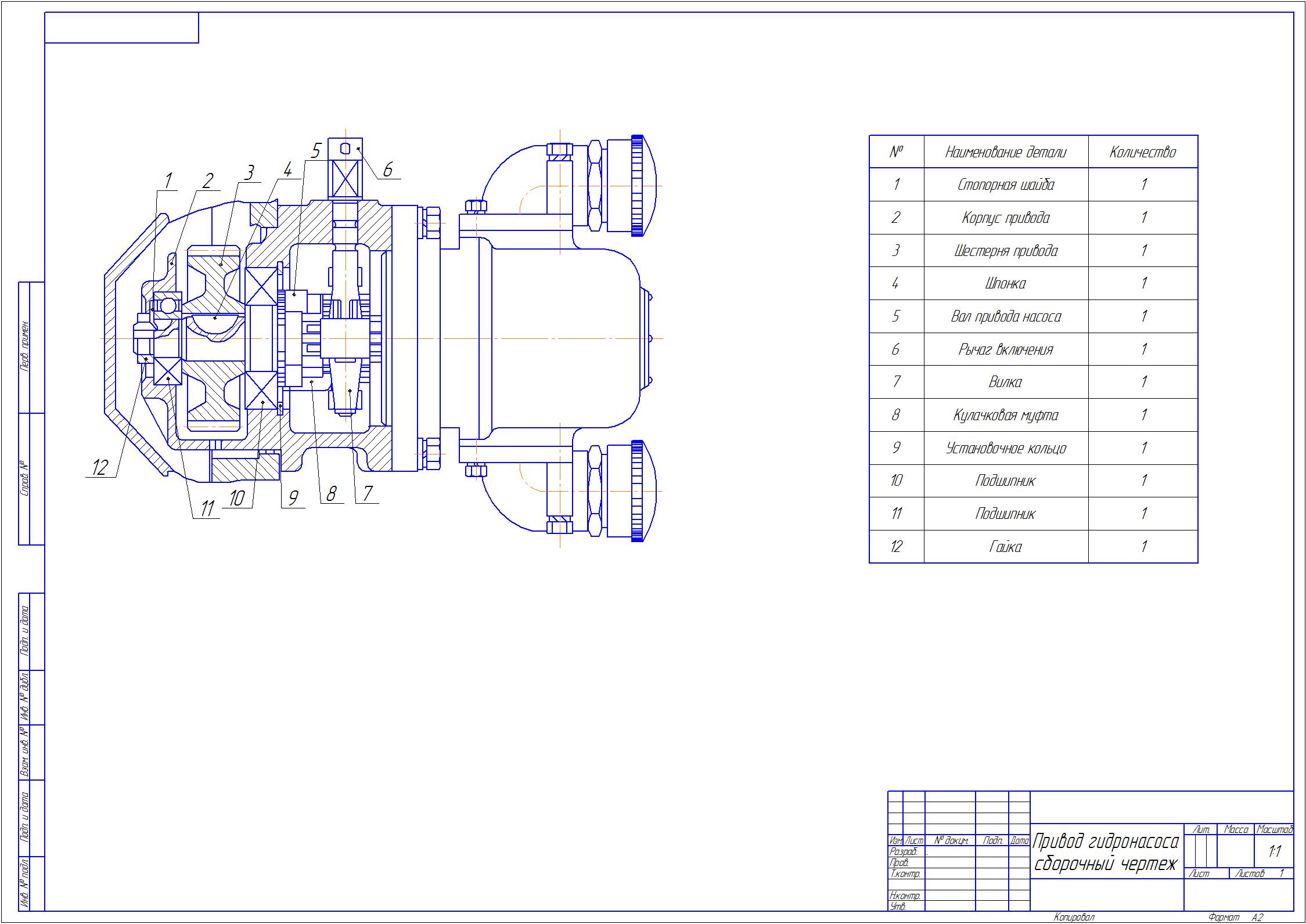Click callout number 4 on the drawing
Screen dimensions: 1306x924
tap(287, 169)
